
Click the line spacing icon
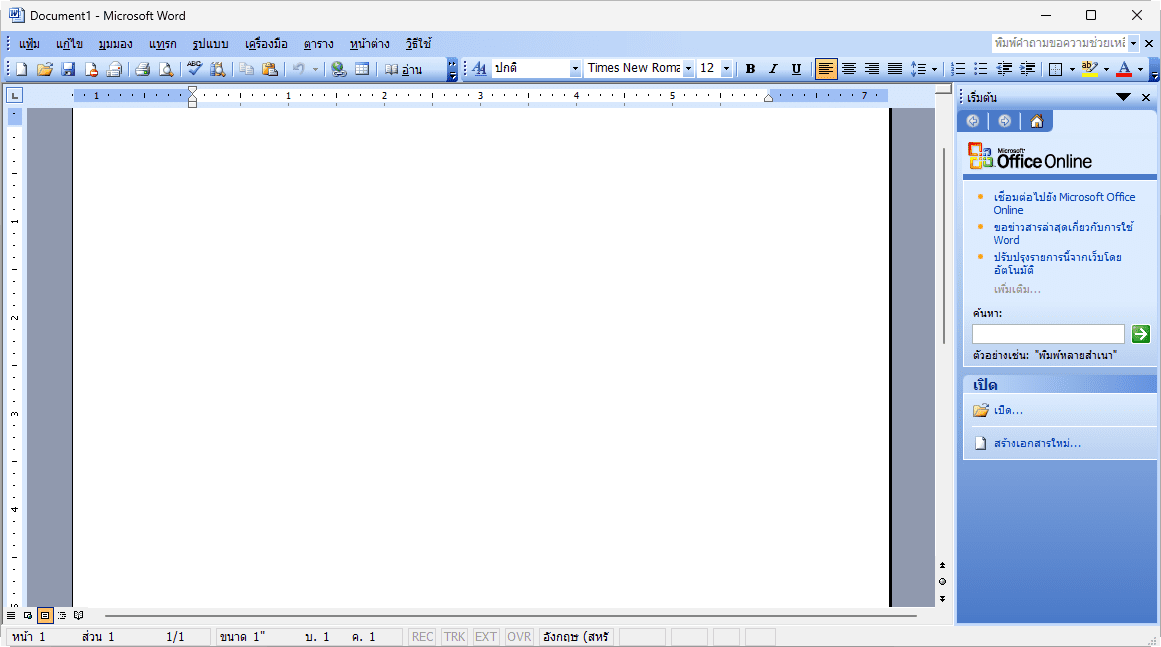pos(918,69)
